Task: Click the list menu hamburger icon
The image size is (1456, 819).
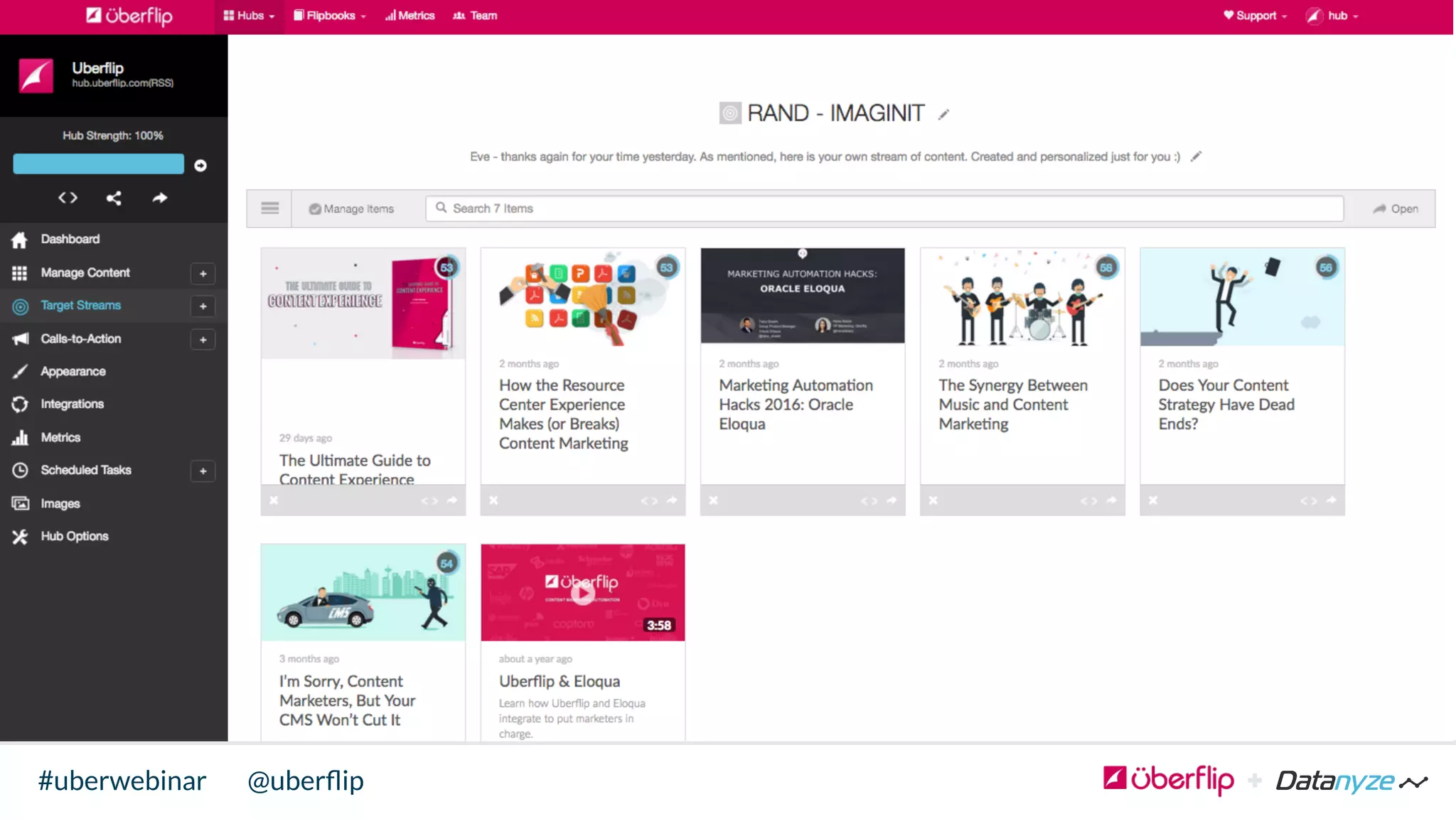Action: (x=269, y=208)
